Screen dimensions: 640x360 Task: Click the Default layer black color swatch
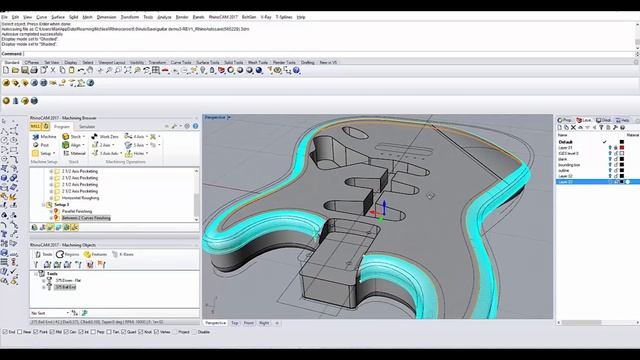pyautogui.click(x=622, y=142)
